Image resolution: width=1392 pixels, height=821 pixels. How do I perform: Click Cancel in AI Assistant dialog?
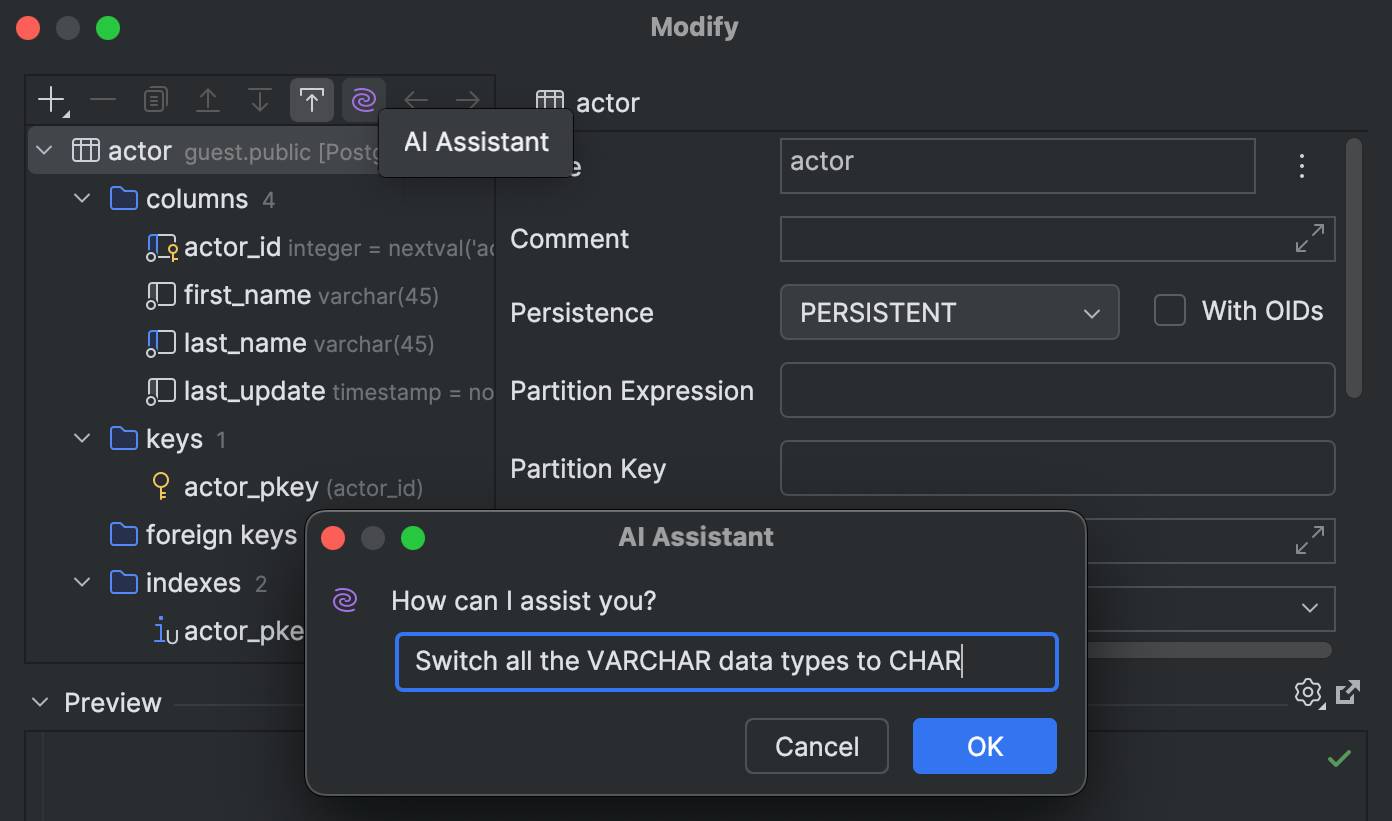(x=816, y=746)
